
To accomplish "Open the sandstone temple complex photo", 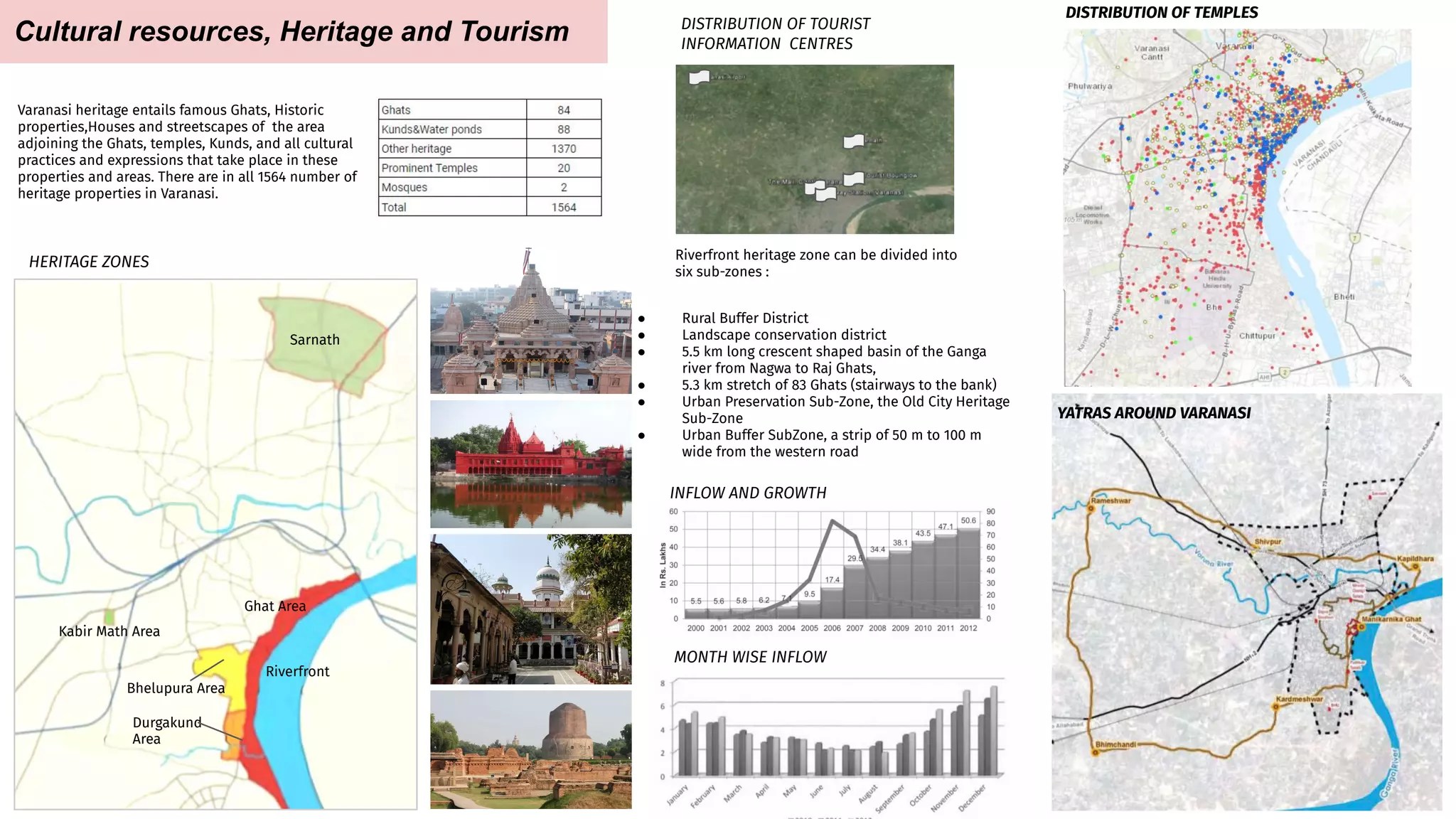I will 530,321.
